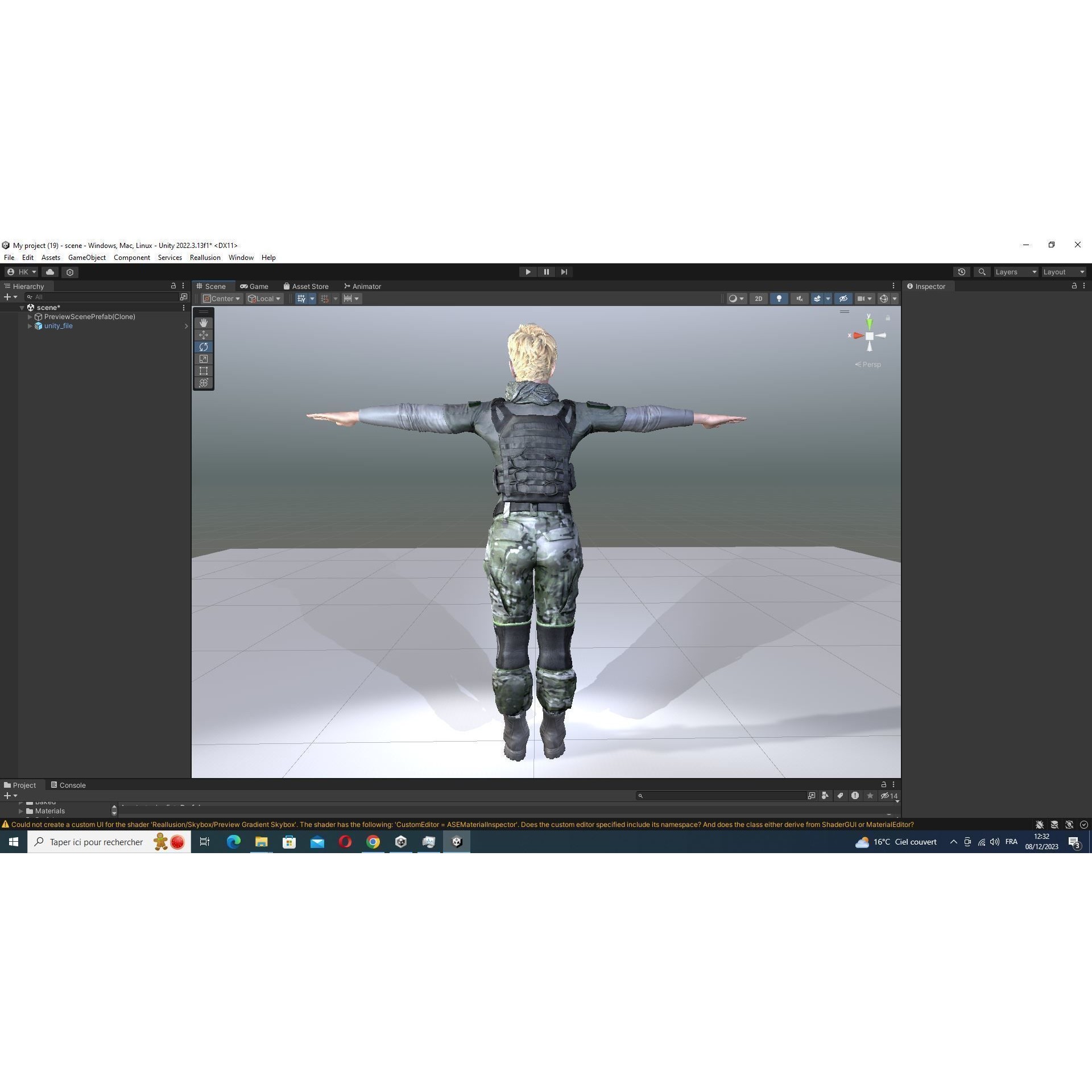Lock the Inspector panel

1074,286
